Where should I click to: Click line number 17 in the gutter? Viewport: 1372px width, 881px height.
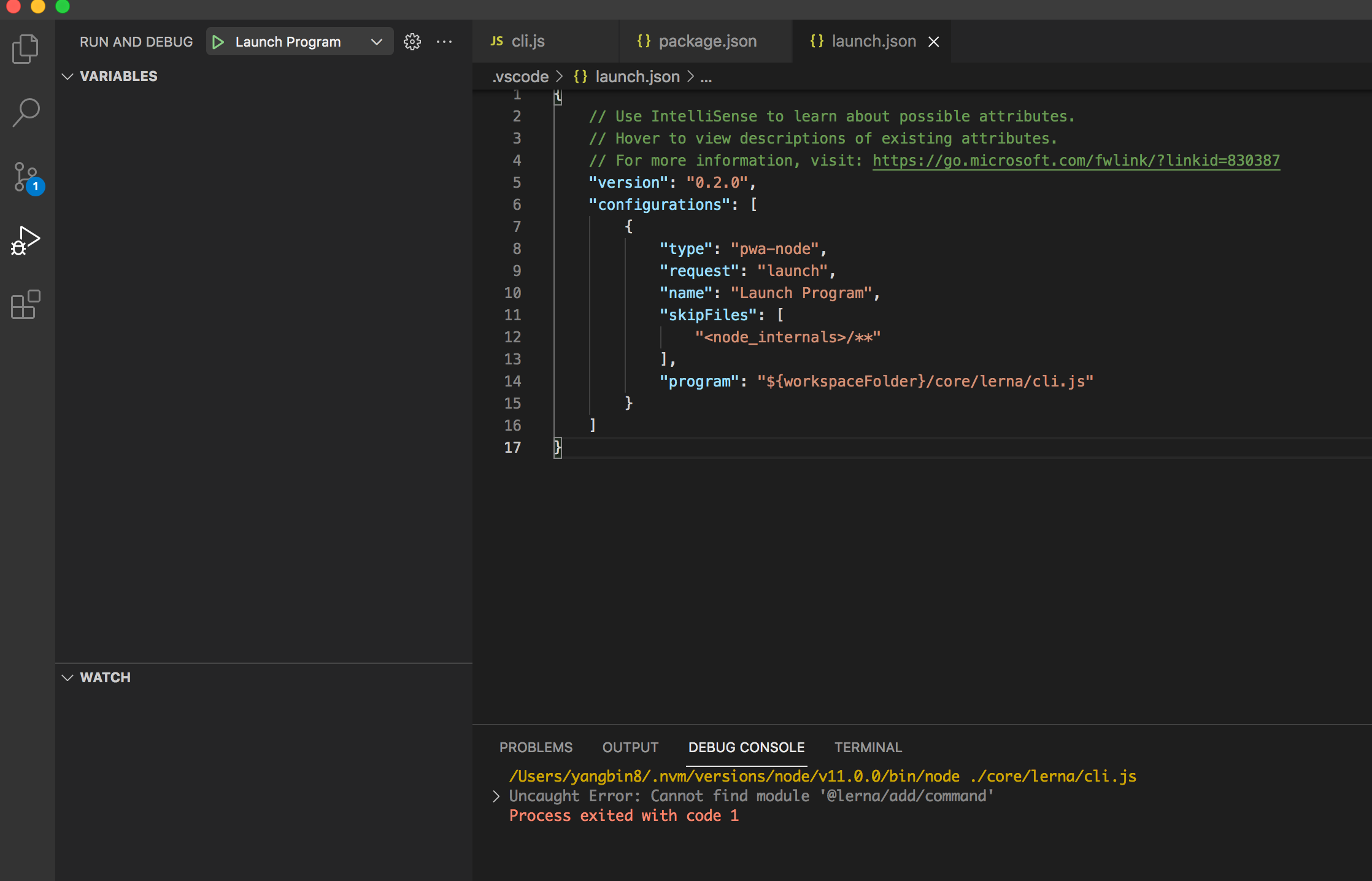(512, 447)
